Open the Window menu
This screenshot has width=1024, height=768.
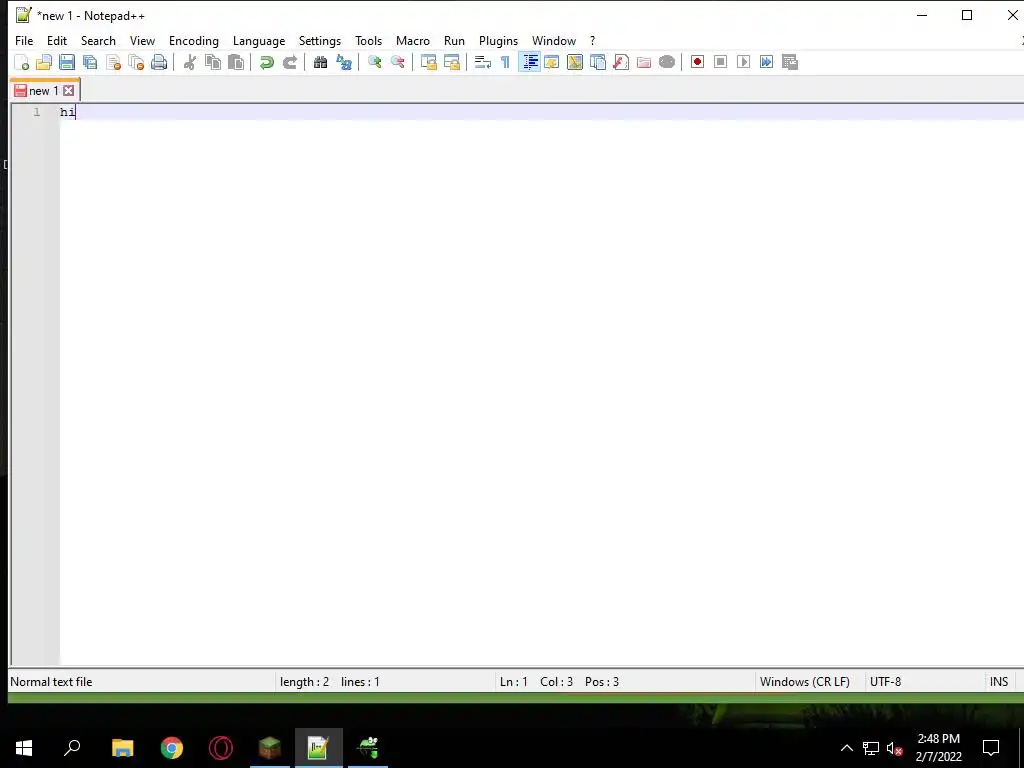pyautogui.click(x=554, y=40)
